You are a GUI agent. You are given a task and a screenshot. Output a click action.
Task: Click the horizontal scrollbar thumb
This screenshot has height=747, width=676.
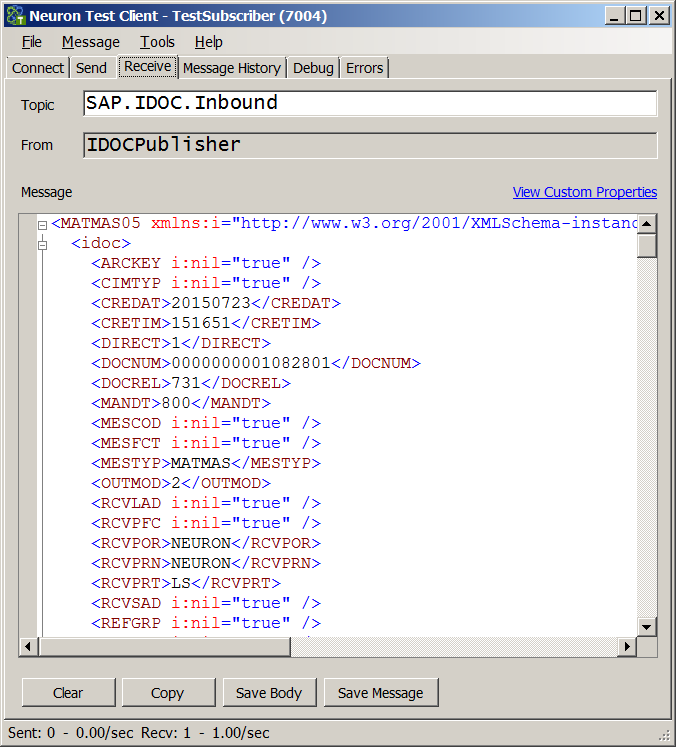(x=164, y=646)
